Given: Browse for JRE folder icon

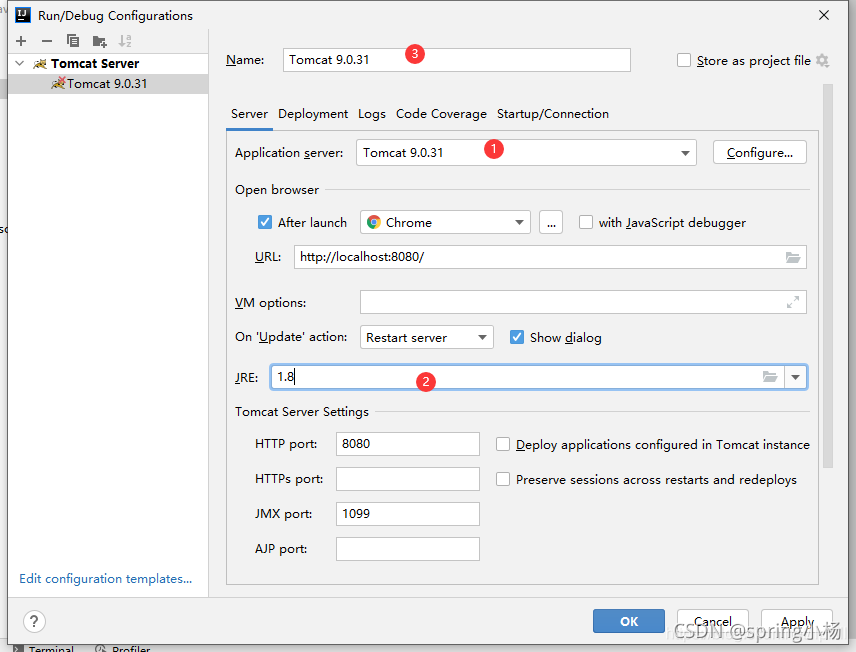Looking at the screenshot, I should pyautogui.click(x=770, y=377).
